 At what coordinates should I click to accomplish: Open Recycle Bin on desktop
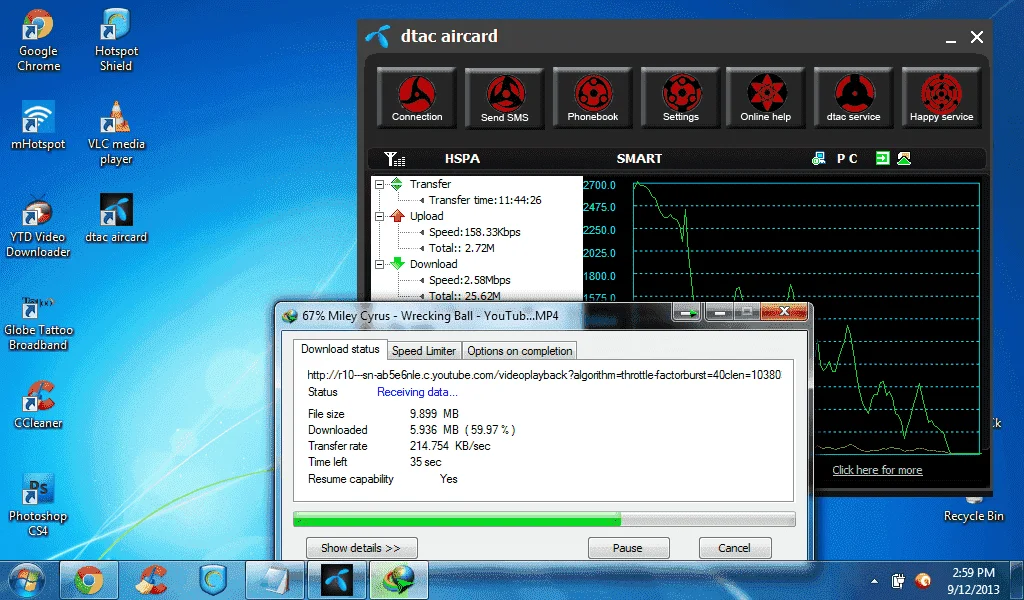pyautogui.click(x=973, y=511)
